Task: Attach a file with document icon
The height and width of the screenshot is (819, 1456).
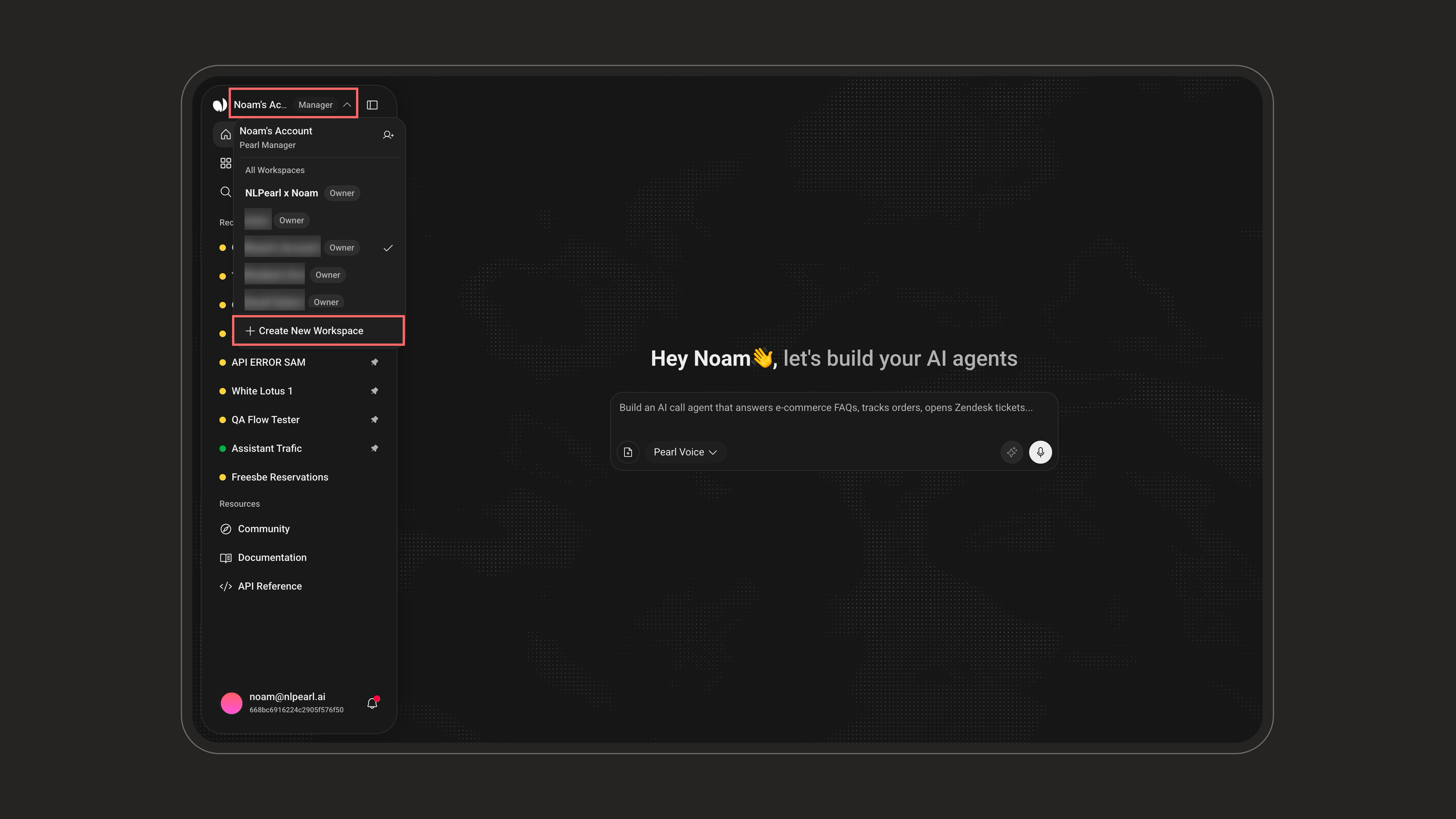Action: click(x=628, y=452)
